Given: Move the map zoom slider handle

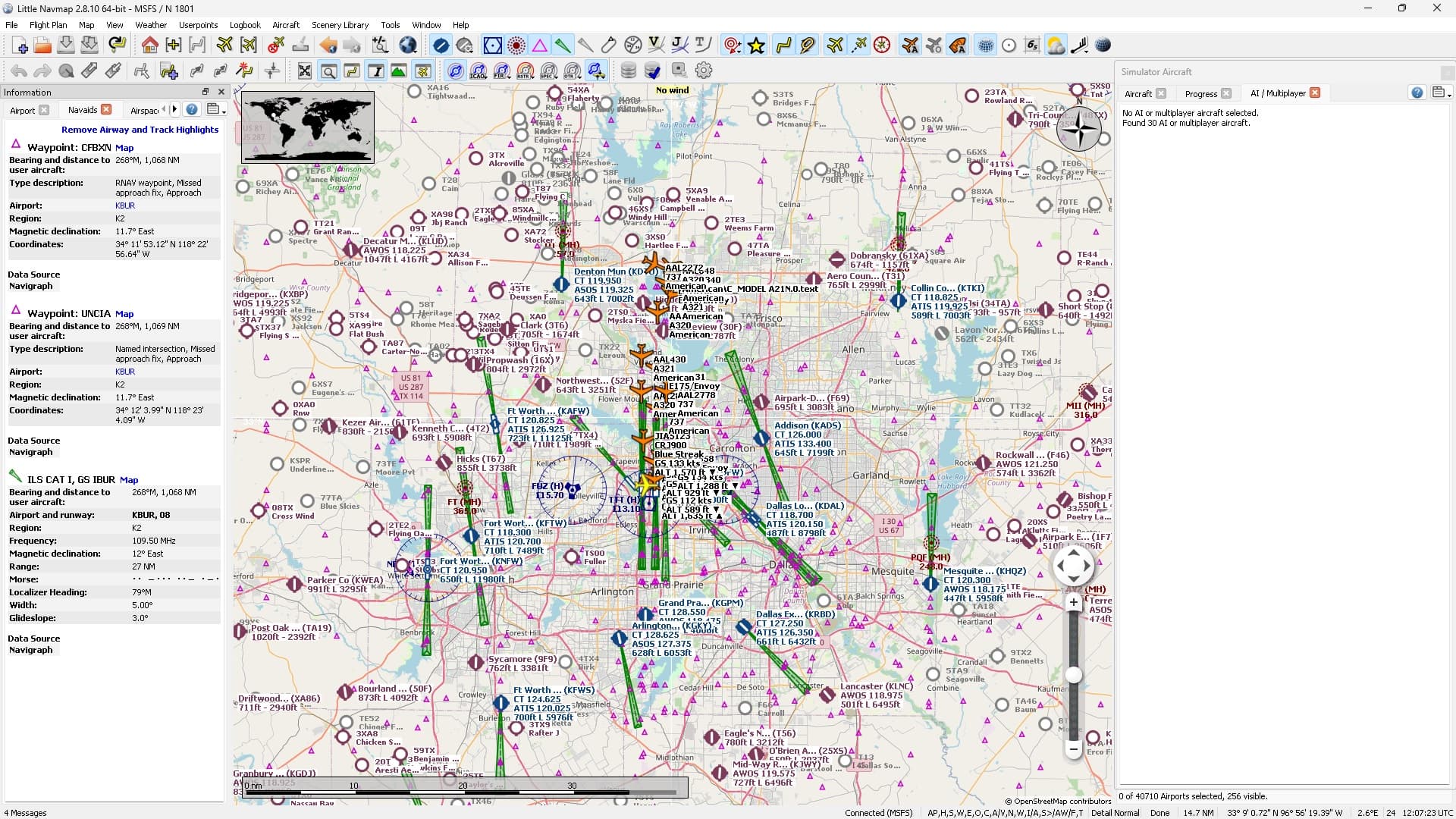Looking at the screenshot, I should pos(1073,674).
